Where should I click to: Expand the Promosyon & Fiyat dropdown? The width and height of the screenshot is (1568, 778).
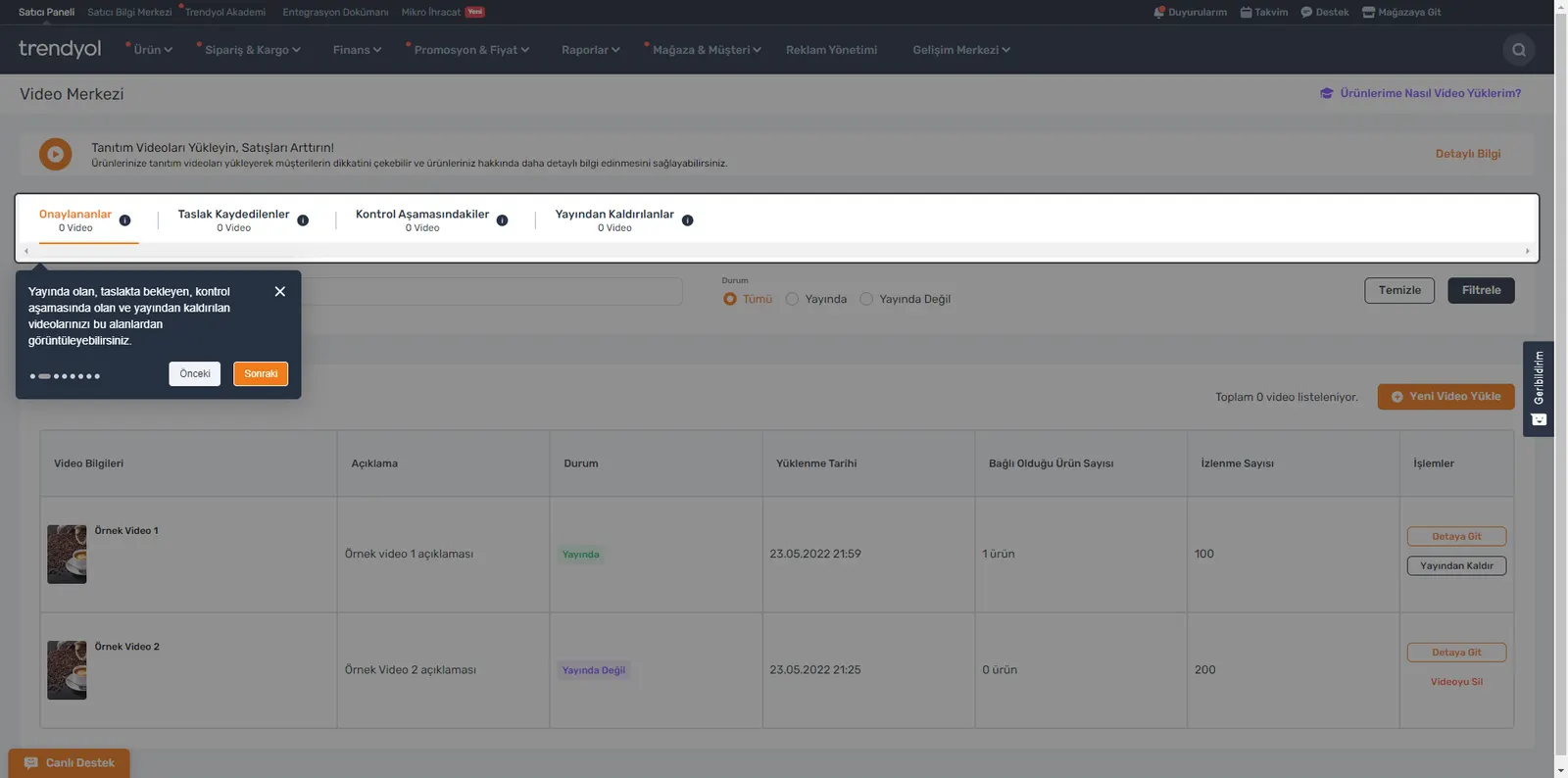coord(471,50)
